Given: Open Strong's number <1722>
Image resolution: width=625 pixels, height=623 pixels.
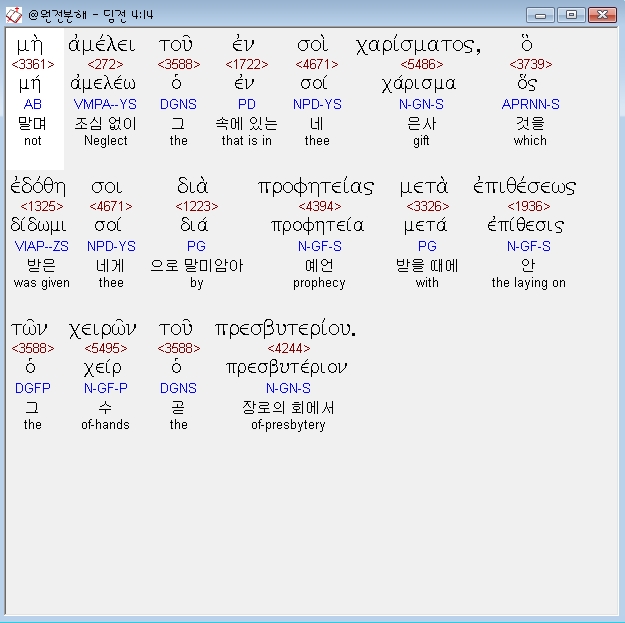Looking at the screenshot, I should point(247,64).
